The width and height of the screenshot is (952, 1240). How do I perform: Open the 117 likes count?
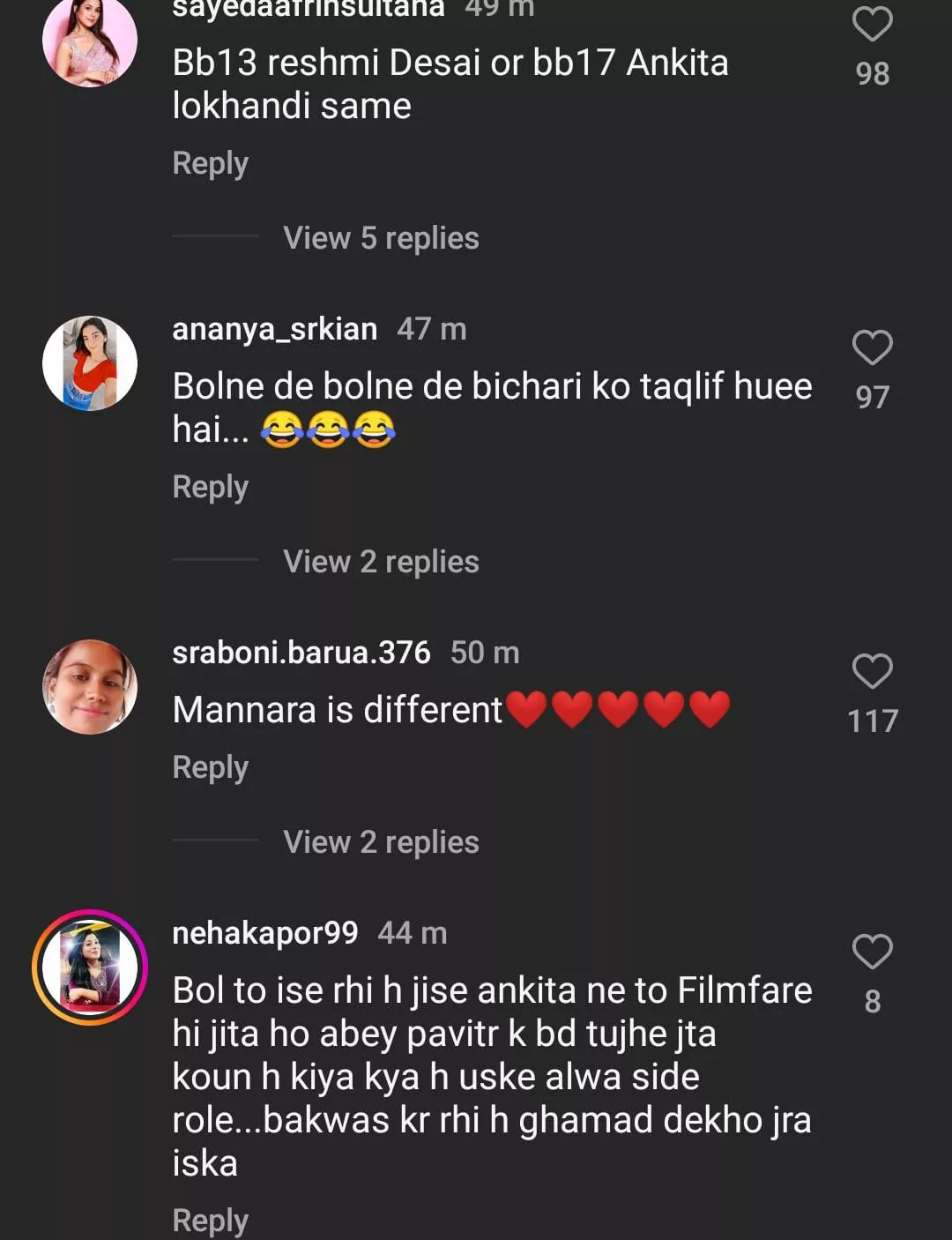872,721
